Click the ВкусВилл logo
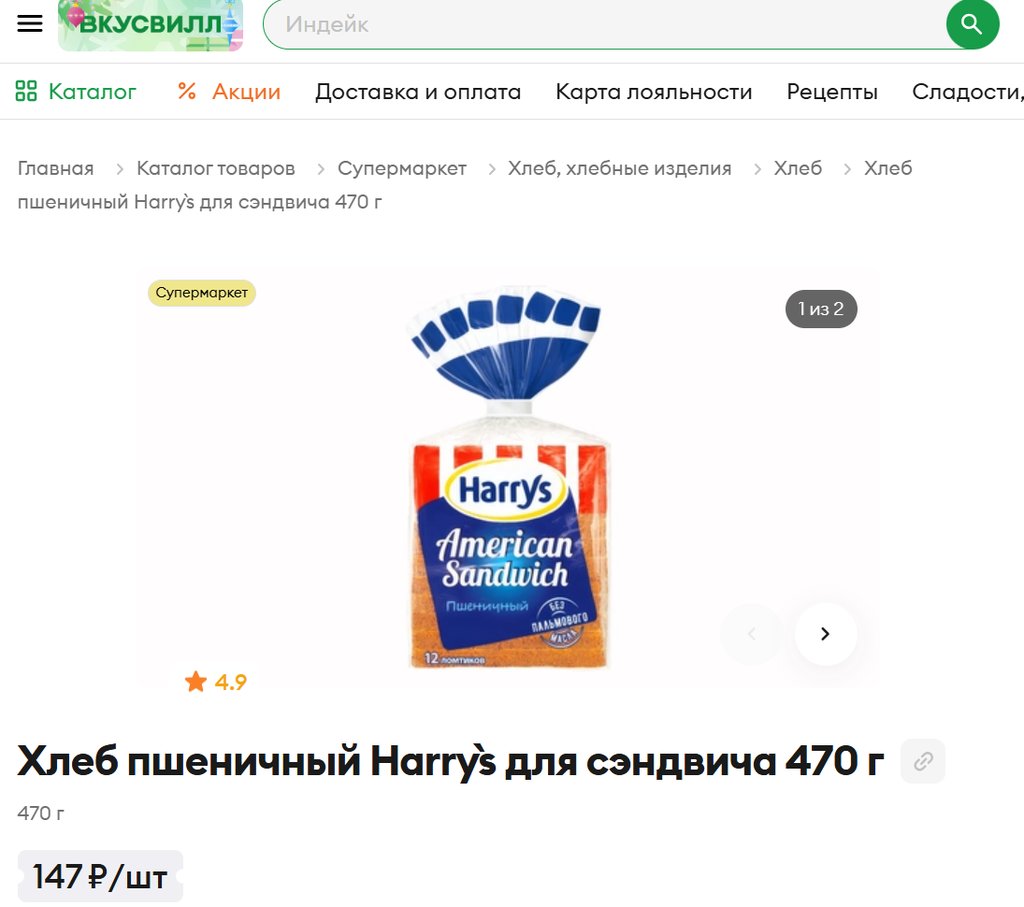Screen dimensions: 1024x907 pos(150,25)
